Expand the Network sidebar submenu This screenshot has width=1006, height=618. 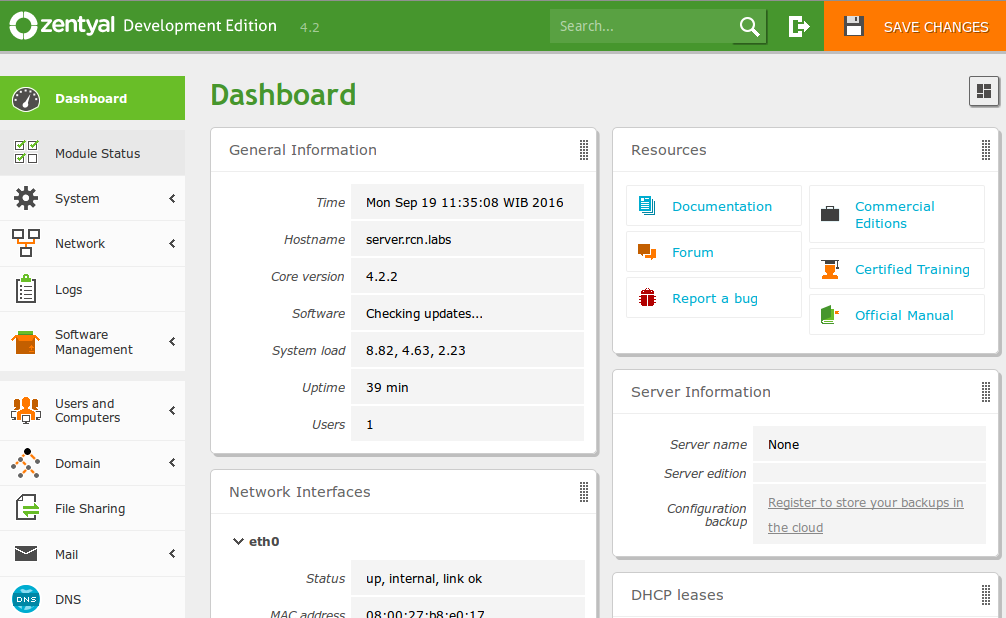(172, 243)
